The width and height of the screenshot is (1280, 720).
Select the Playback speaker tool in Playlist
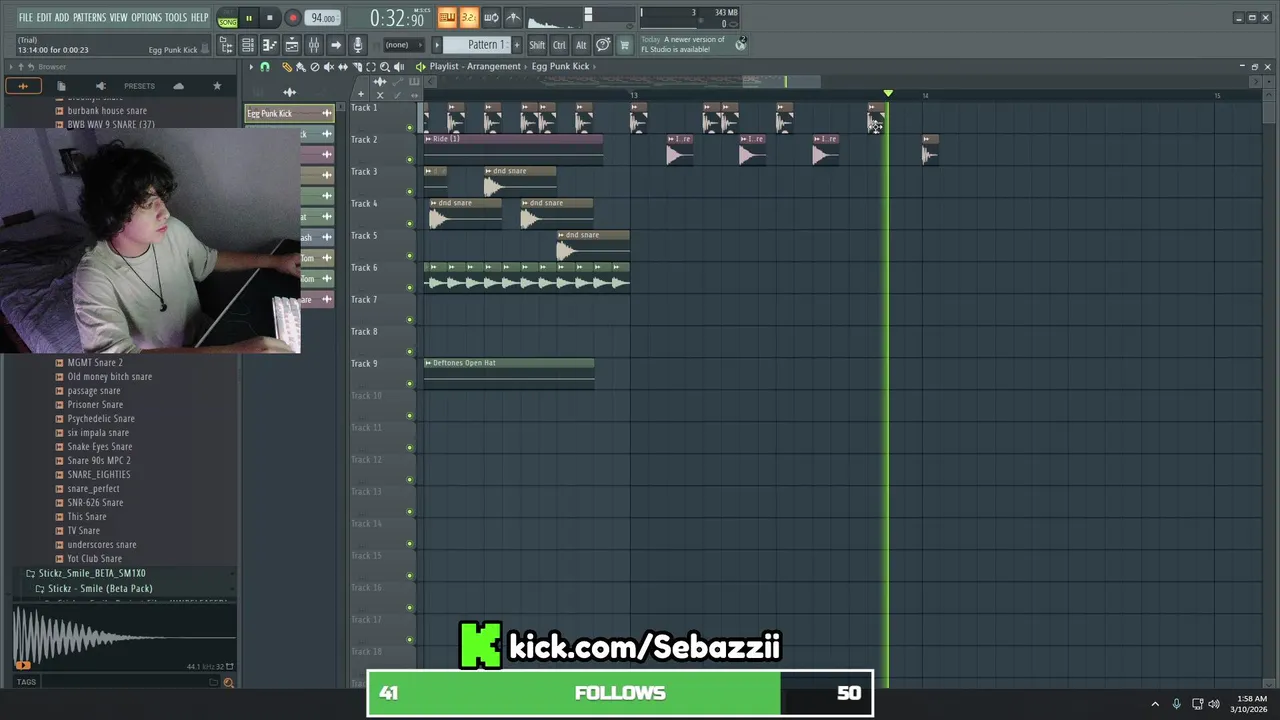click(399, 67)
